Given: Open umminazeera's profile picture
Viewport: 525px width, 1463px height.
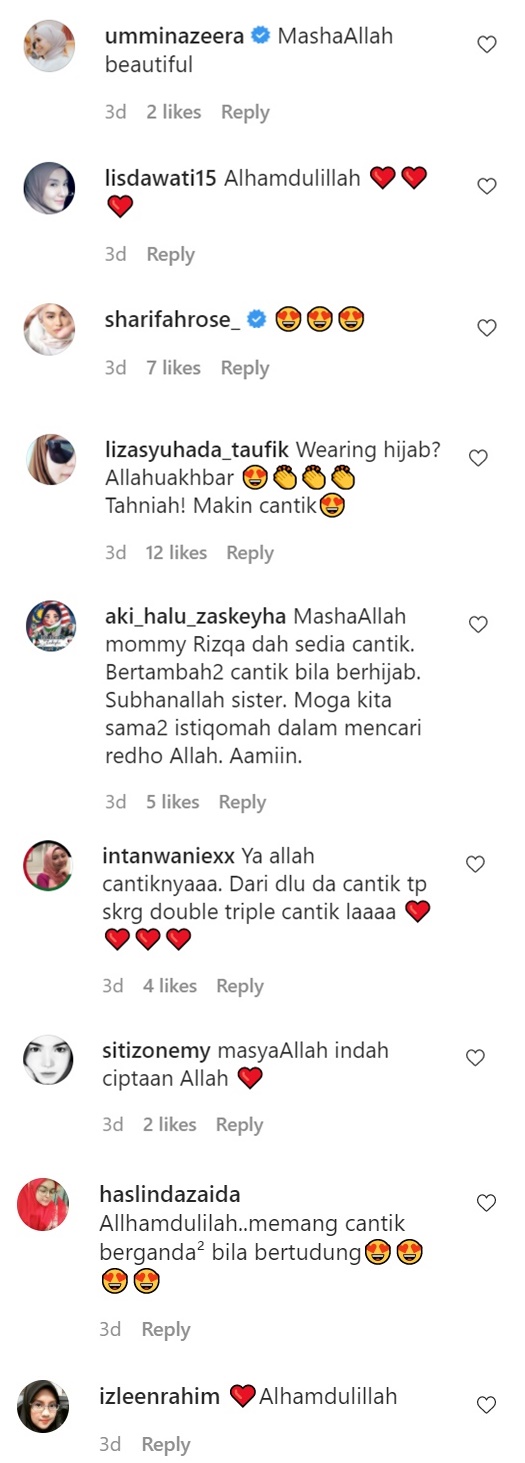Looking at the screenshot, I should pos(49,46).
